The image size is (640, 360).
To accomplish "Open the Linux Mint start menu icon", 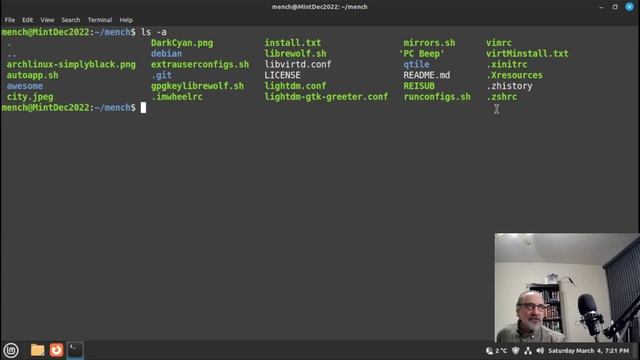I will [11, 350].
